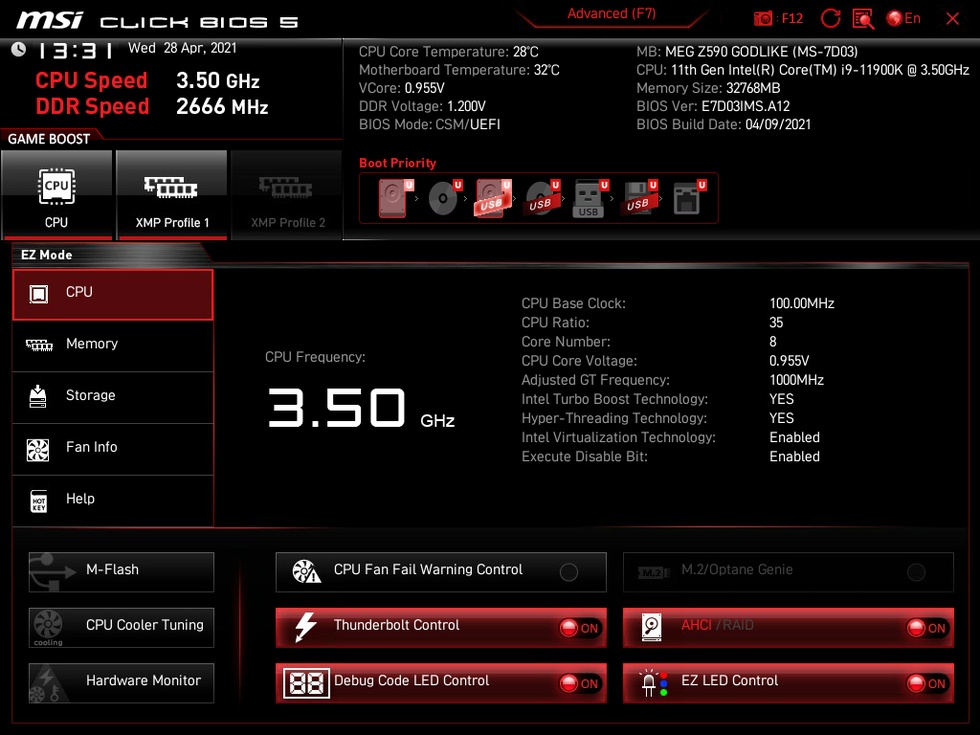Select the first hard disk boot device icon
Screen dimensions: 980x735
point(396,198)
